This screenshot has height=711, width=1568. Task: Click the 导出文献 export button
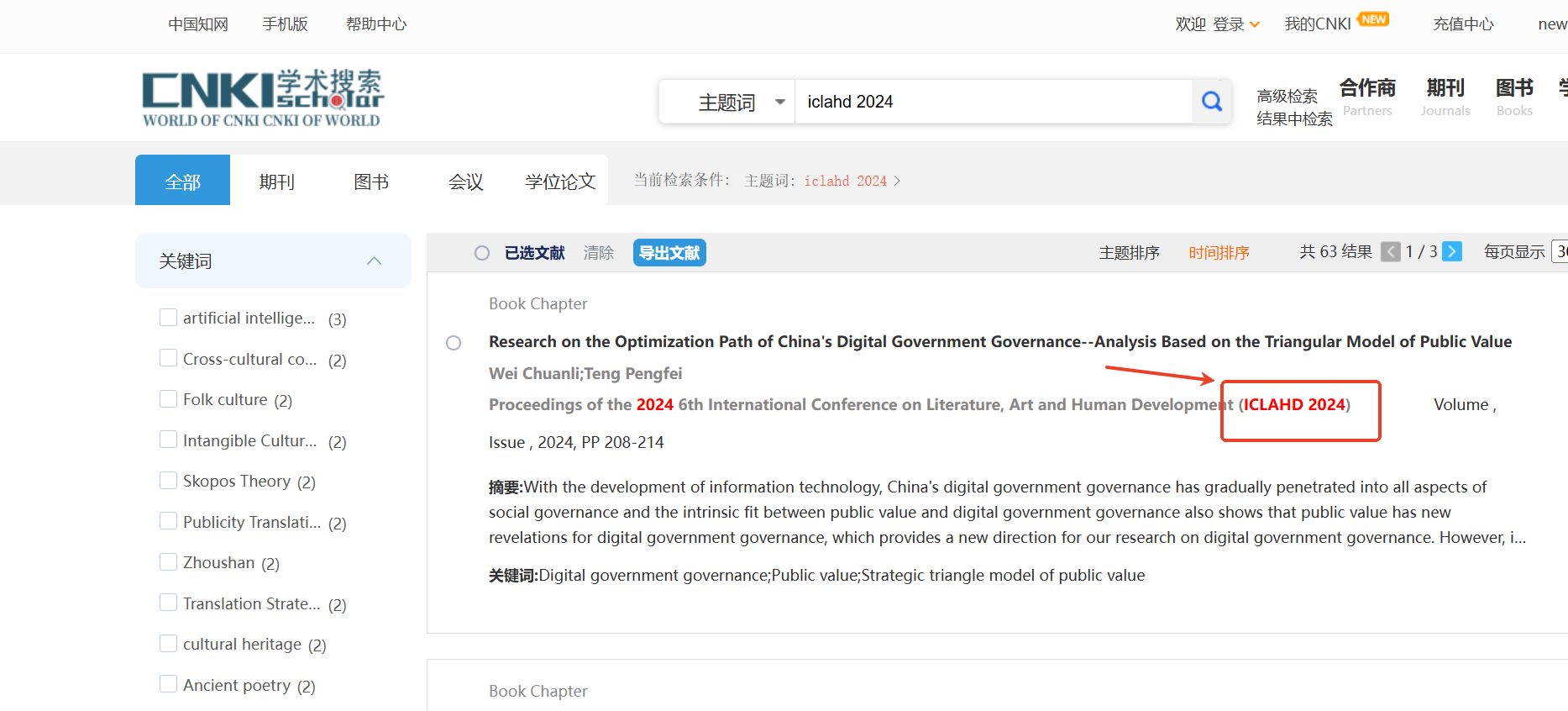coord(669,253)
